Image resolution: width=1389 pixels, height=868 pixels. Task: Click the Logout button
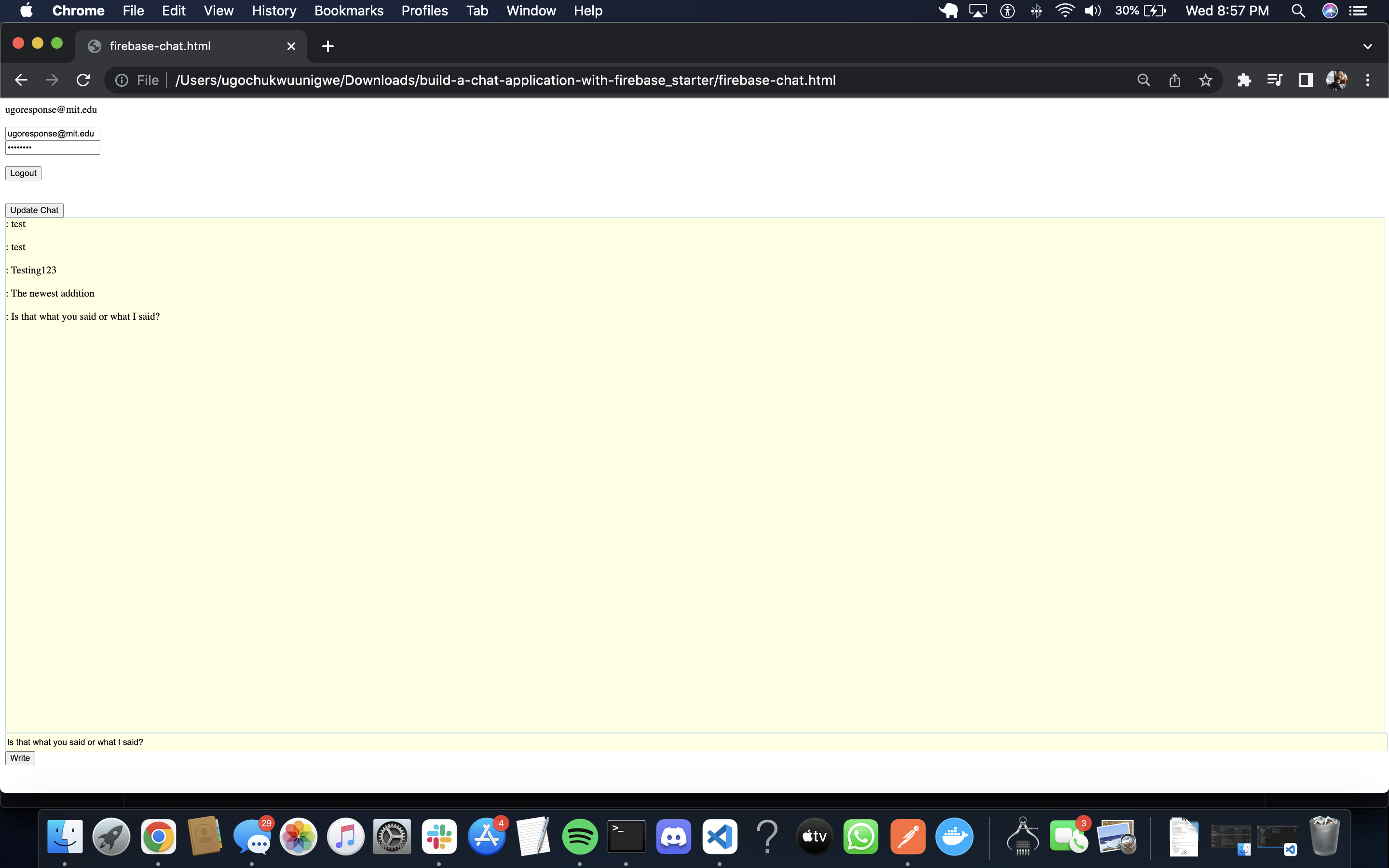pos(23,173)
